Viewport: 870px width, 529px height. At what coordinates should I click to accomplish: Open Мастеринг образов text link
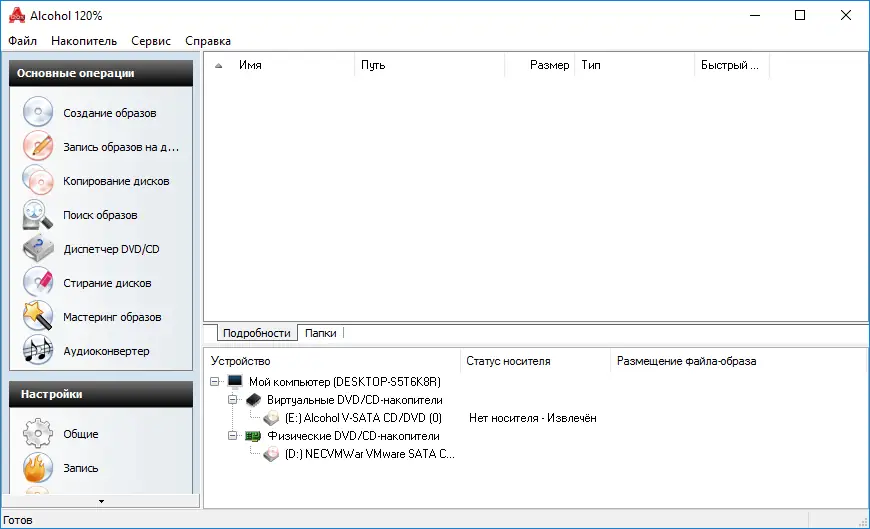point(112,317)
